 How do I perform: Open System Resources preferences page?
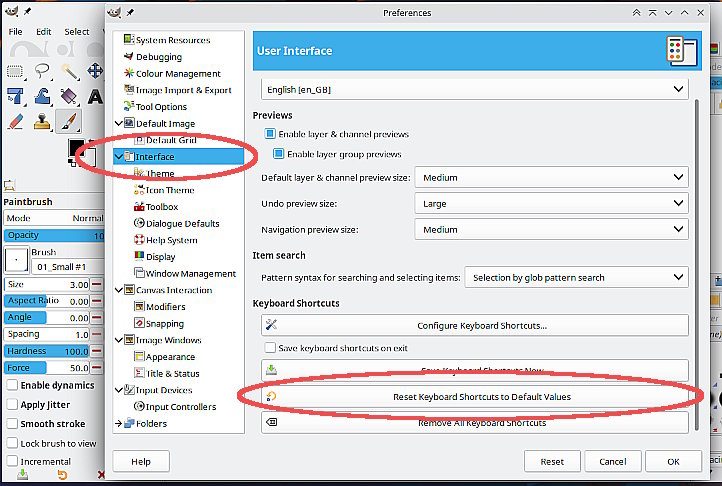click(x=173, y=40)
